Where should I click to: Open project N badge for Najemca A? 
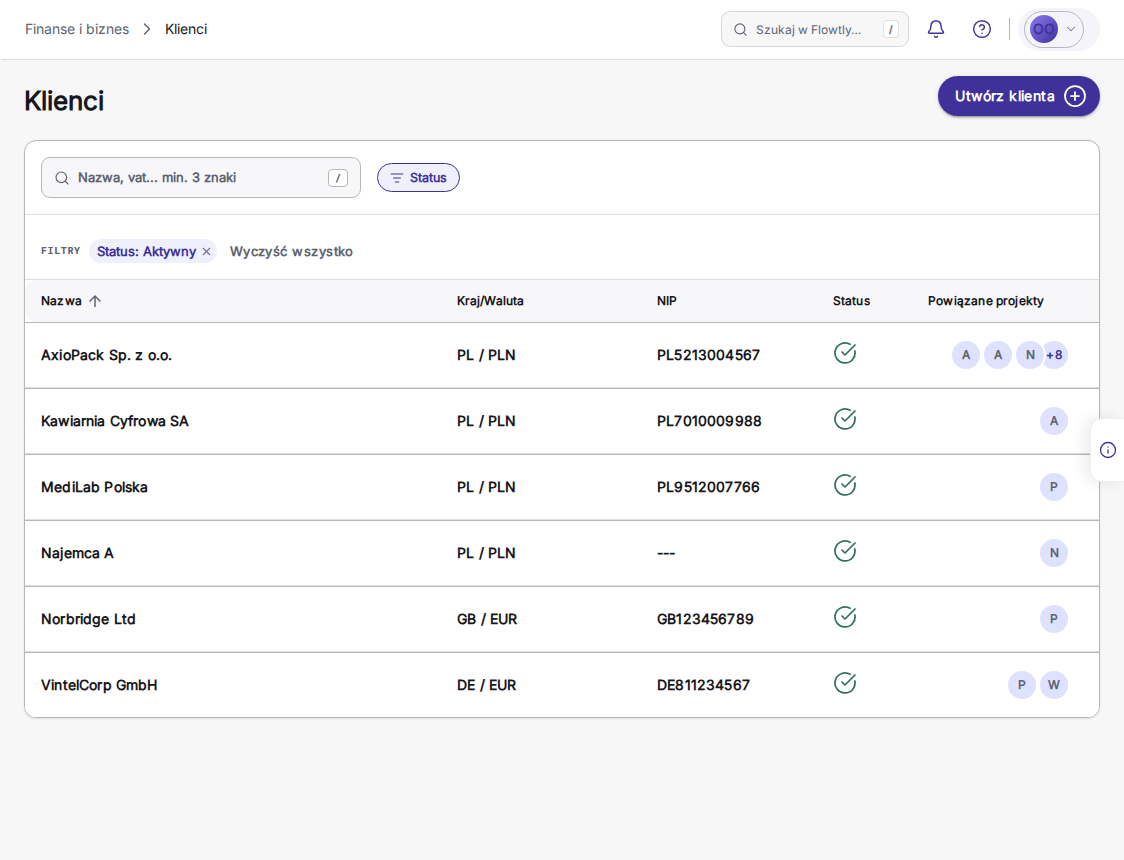(x=1054, y=553)
